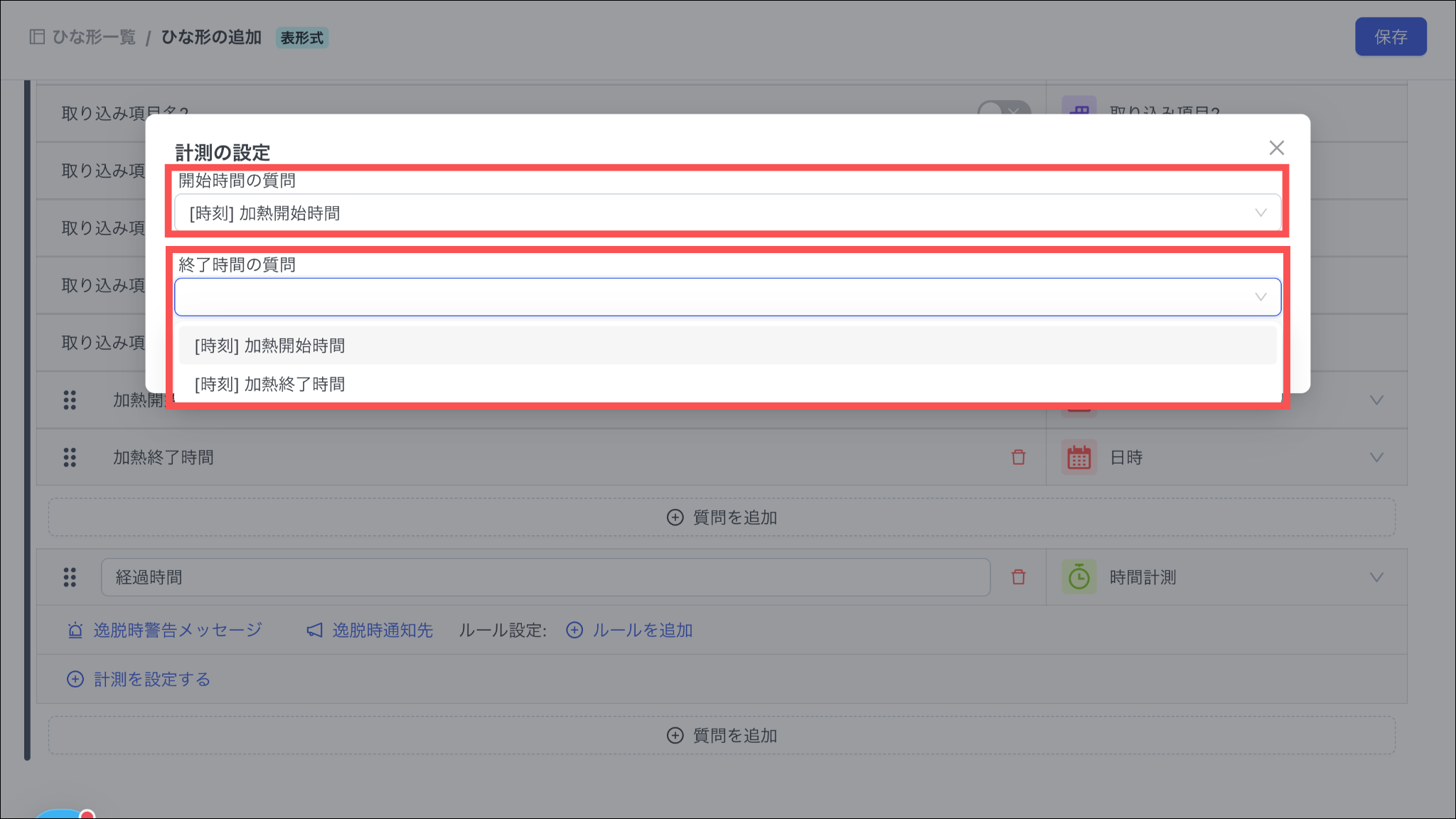
Task: Delete the 加熱終了時間 question via trash icon
Action: click(1018, 457)
